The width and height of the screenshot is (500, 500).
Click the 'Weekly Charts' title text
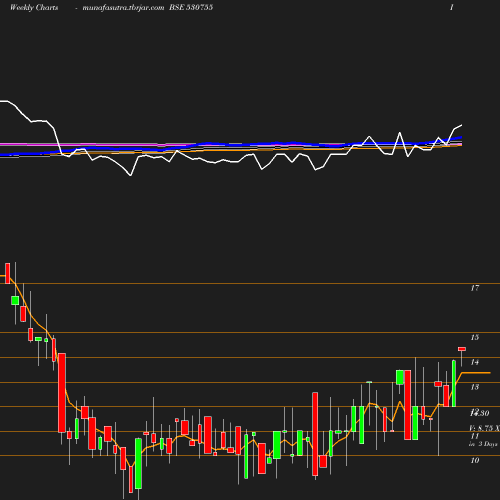pos(34,7)
